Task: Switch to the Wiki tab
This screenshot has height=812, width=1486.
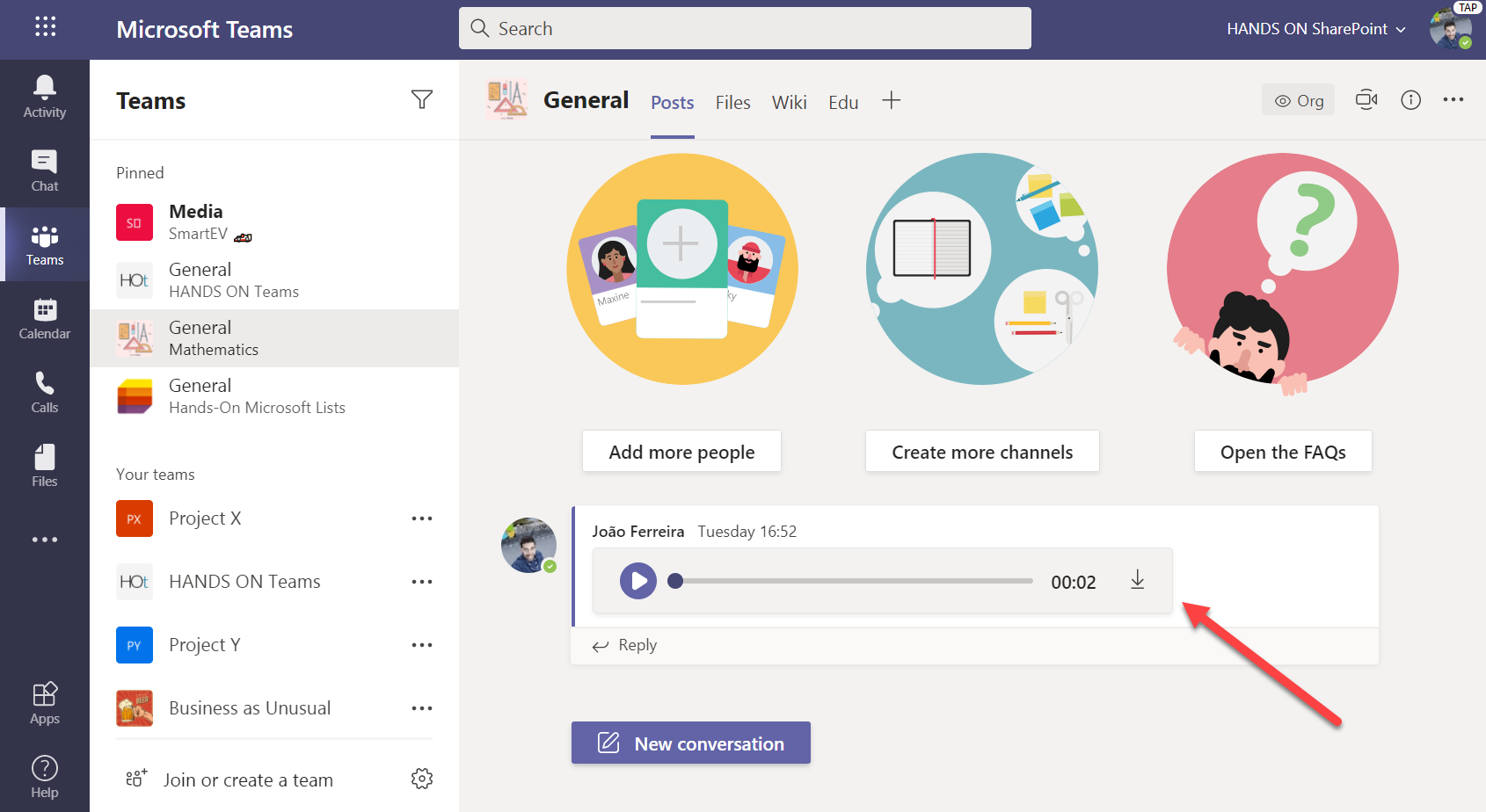Action: tap(789, 103)
